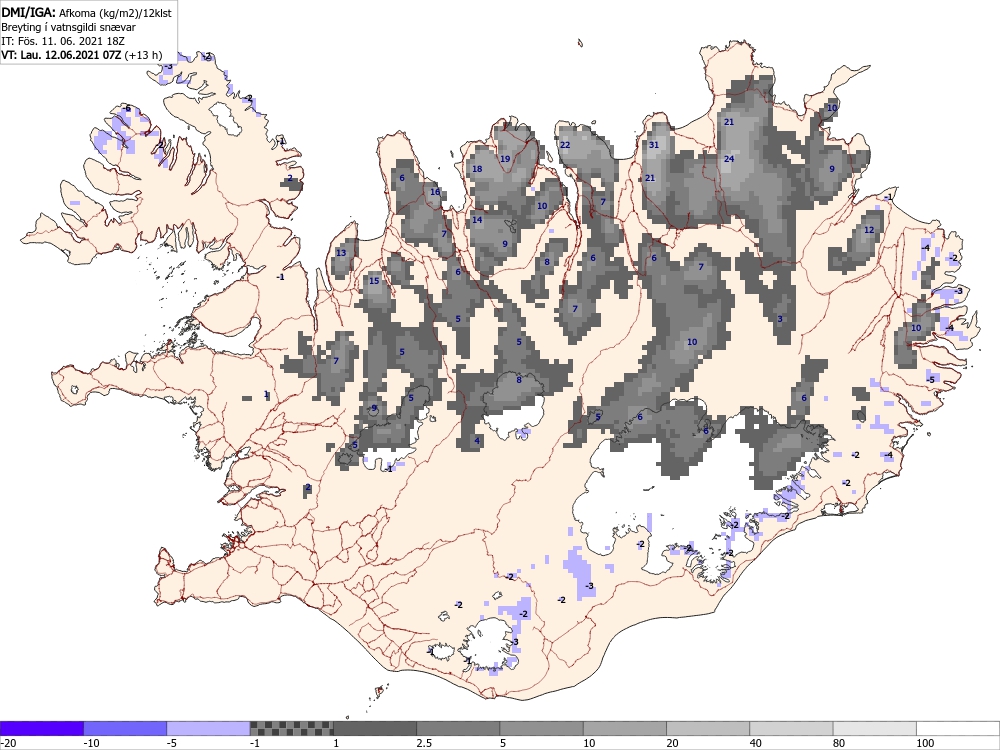
Task: Click the pale gray 40 to 80 legend swatch
Action: click(791, 728)
